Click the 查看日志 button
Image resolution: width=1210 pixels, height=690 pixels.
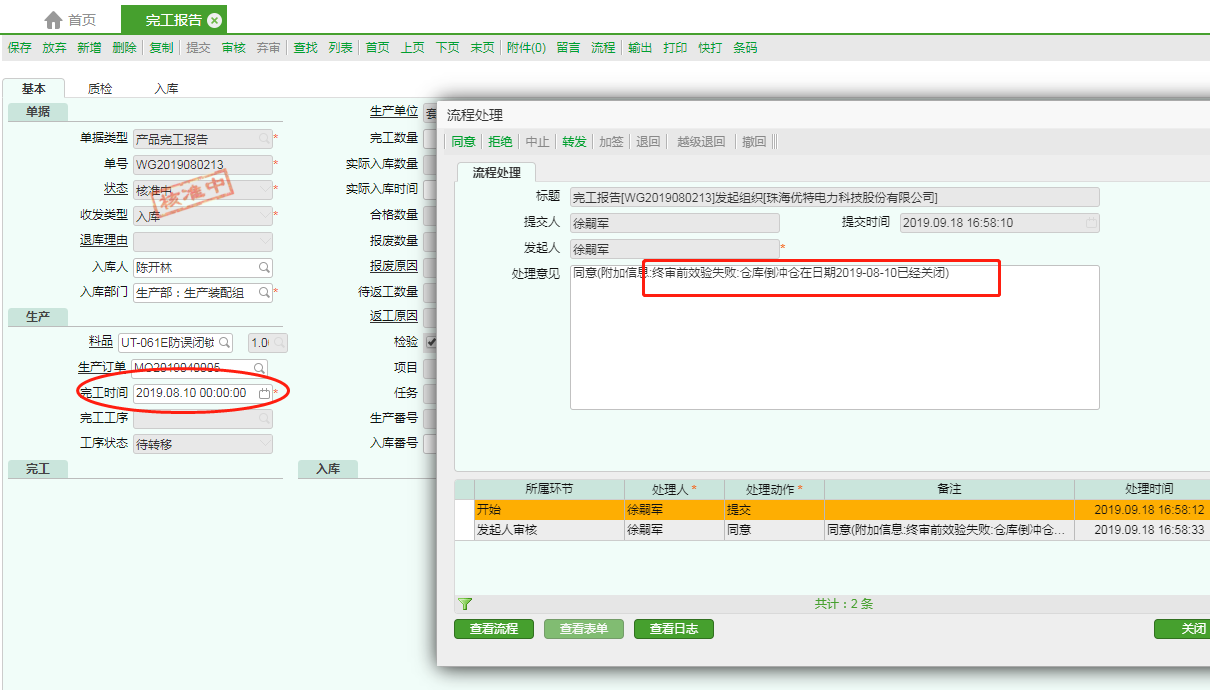click(x=673, y=629)
